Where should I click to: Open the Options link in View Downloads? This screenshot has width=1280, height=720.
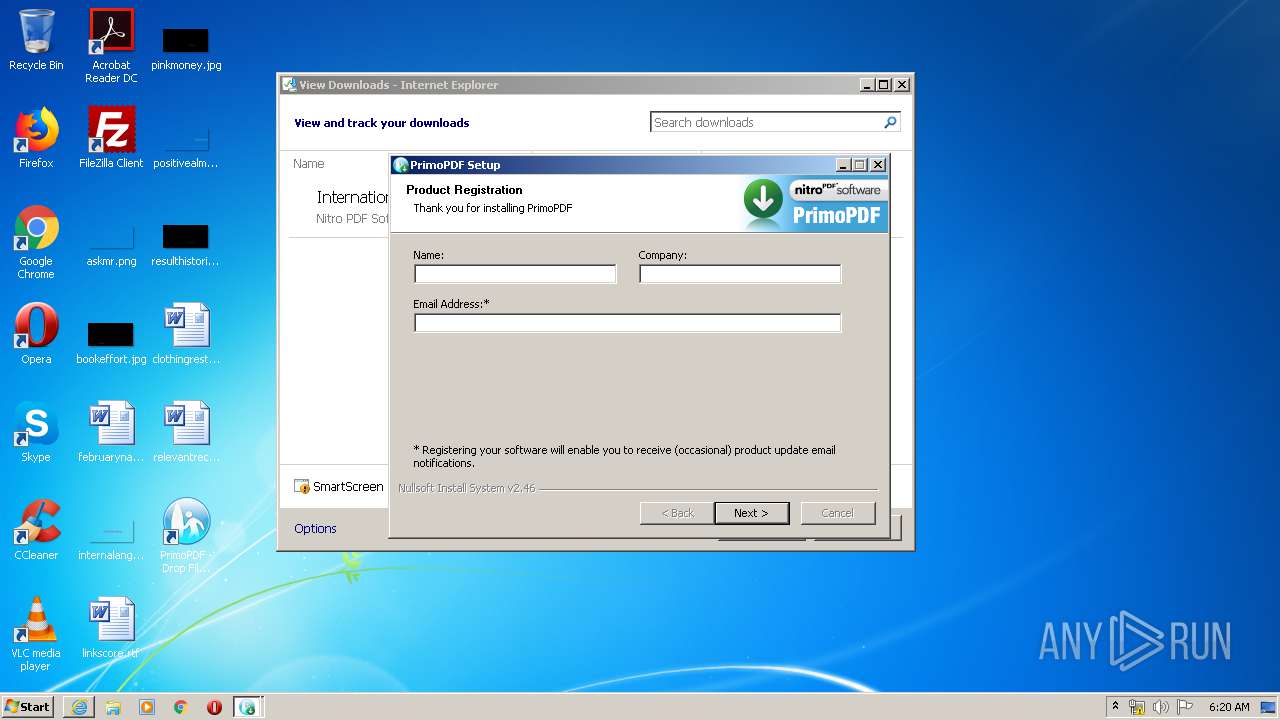[x=315, y=528]
